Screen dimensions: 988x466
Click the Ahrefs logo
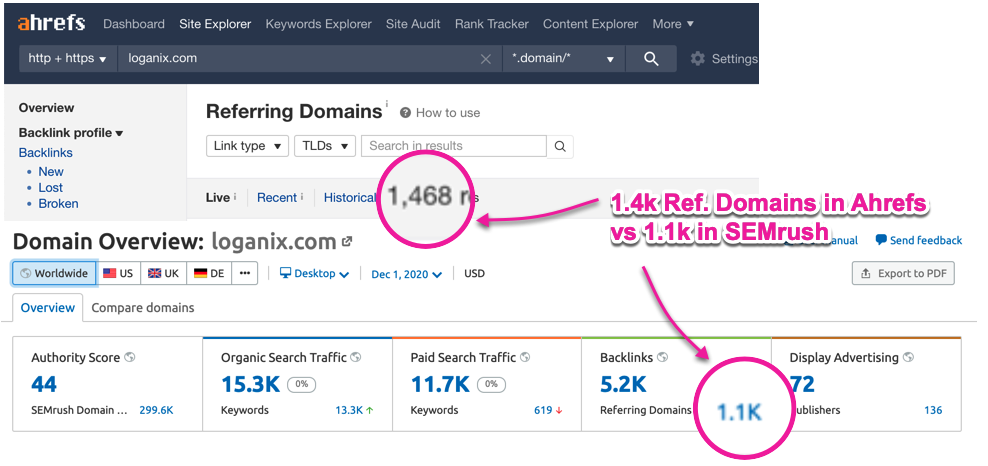(x=51, y=23)
